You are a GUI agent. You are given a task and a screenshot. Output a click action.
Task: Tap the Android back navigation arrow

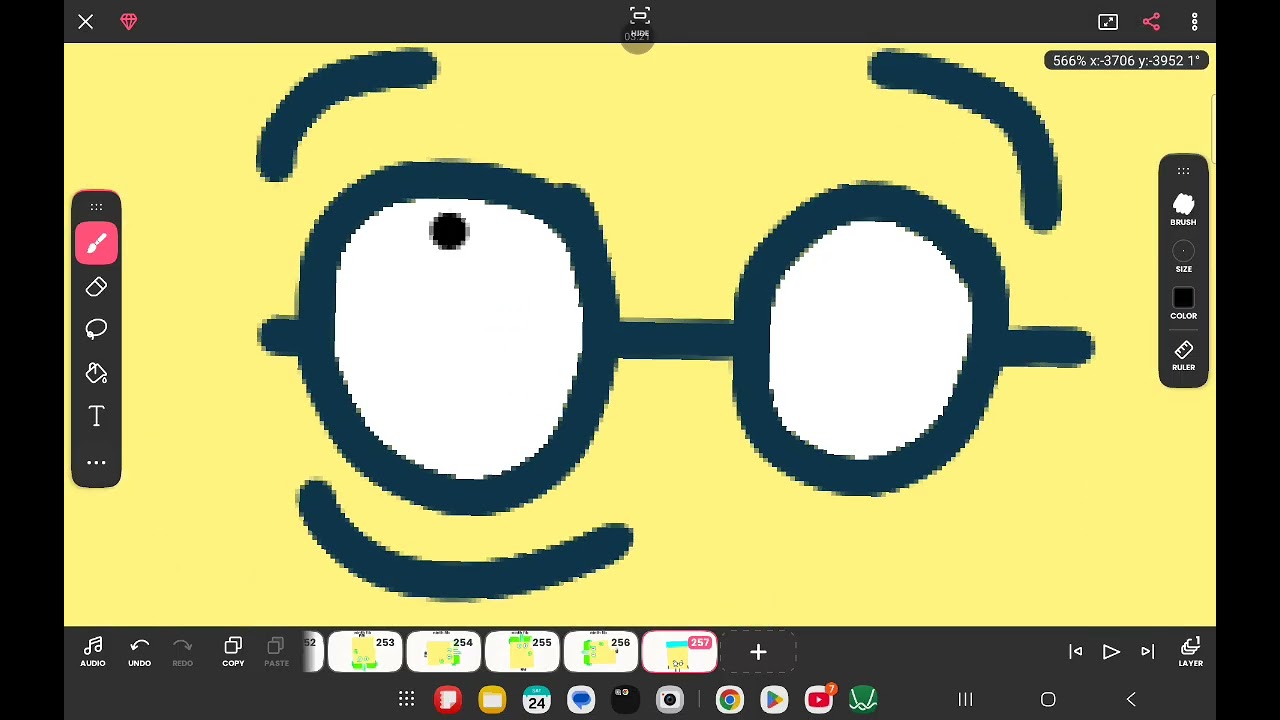pyautogui.click(x=1131, y=699)
